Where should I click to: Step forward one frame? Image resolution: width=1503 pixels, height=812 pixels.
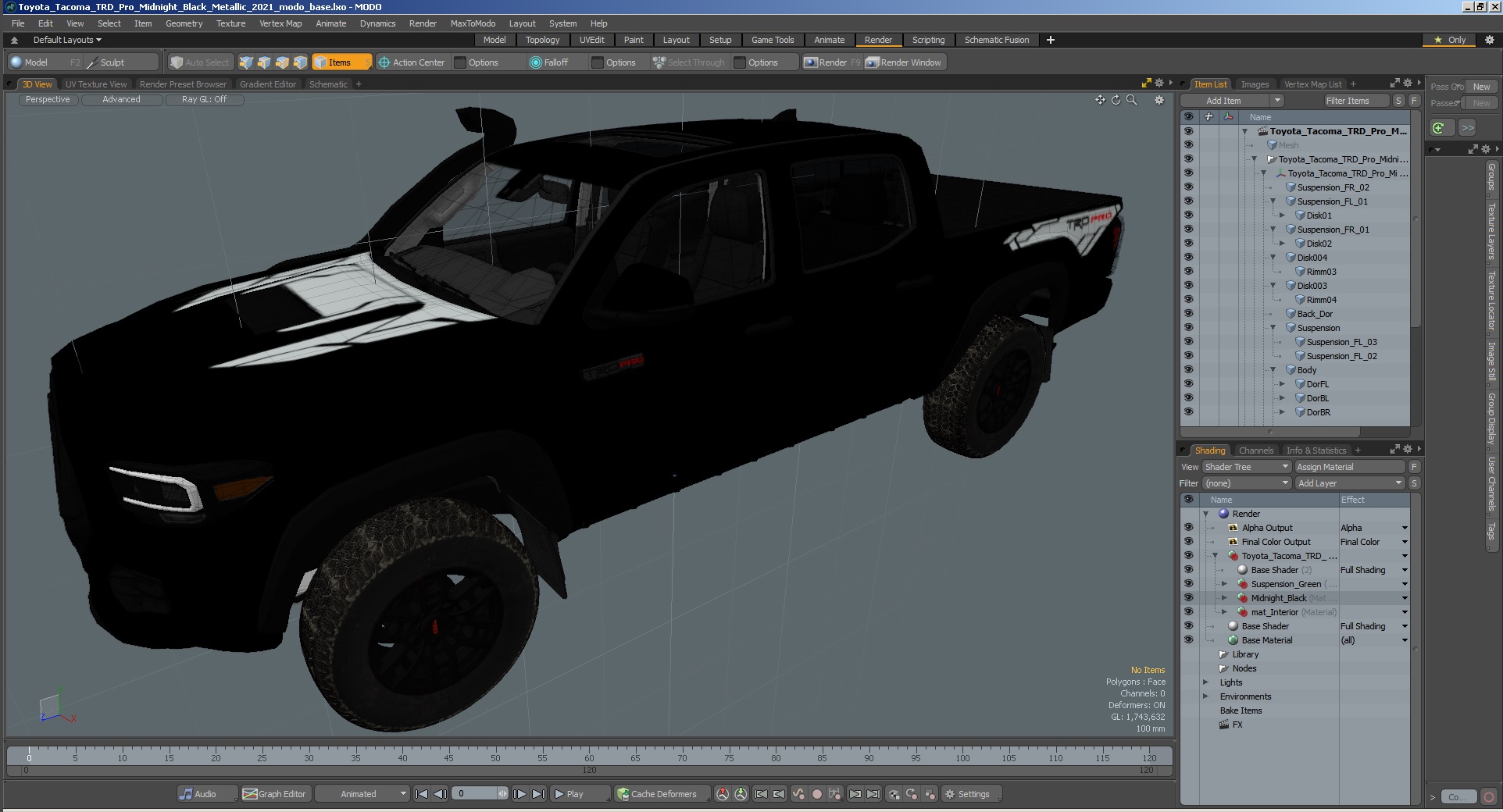point(519,794)
